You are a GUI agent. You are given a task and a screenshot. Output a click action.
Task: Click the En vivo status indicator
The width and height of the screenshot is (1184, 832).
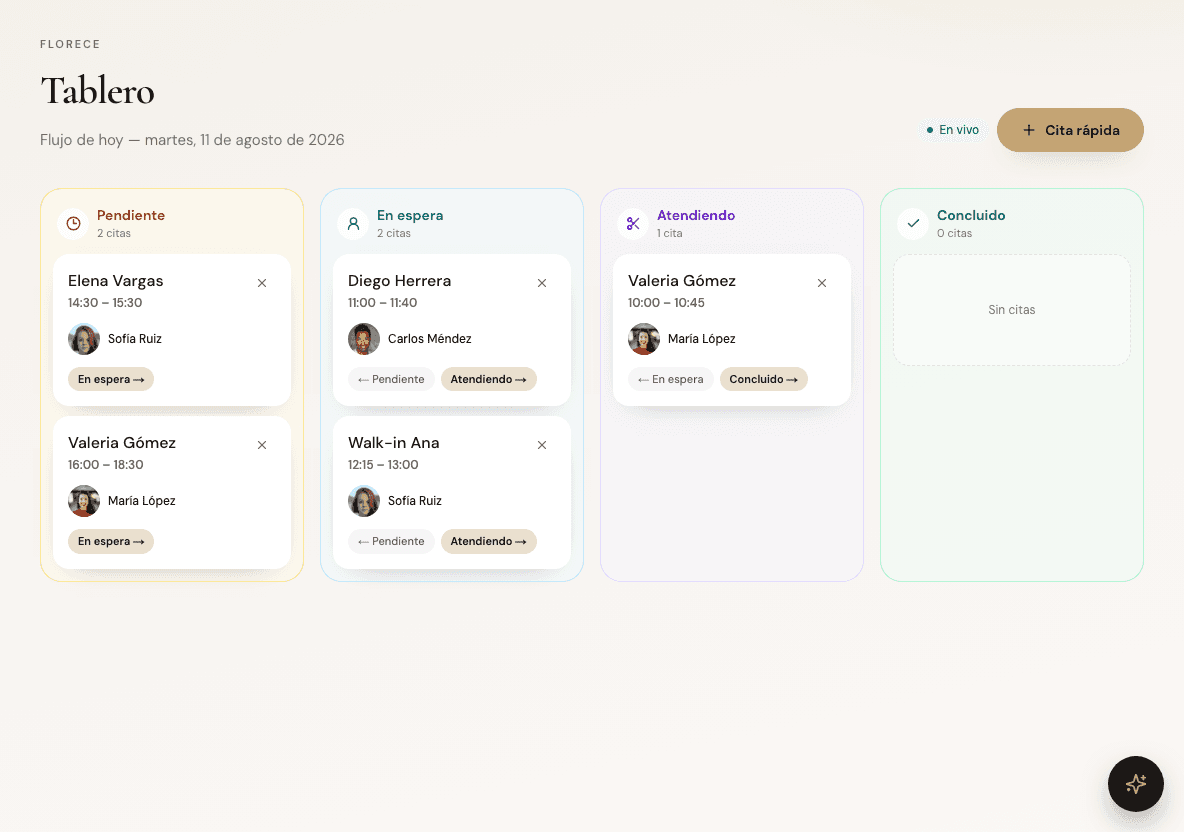[953, 130]
